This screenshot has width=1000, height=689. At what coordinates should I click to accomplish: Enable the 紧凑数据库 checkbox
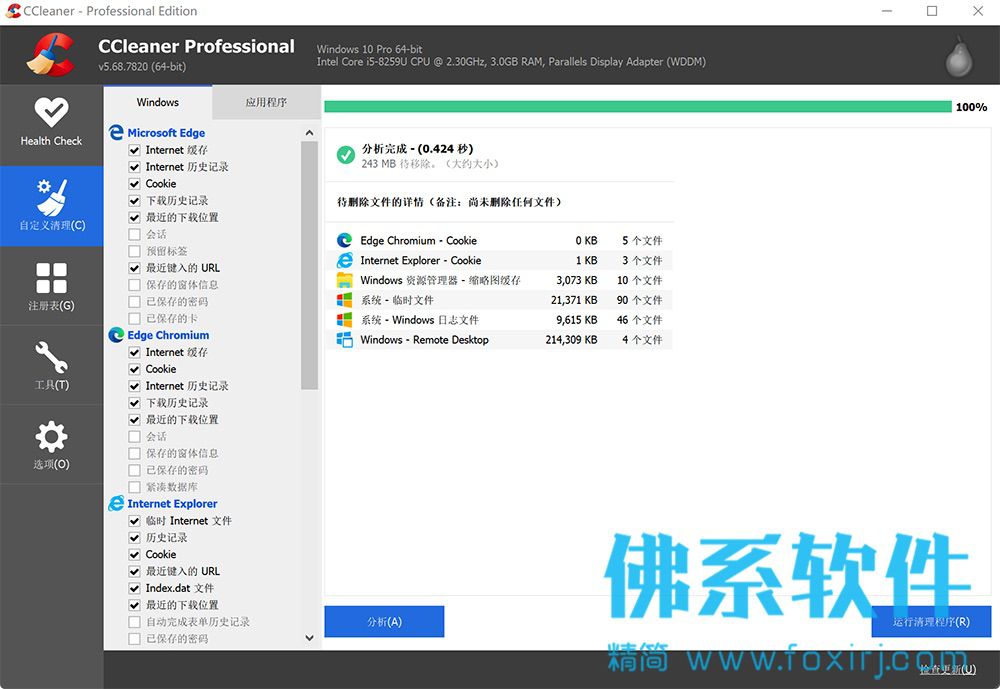(135, 487)
